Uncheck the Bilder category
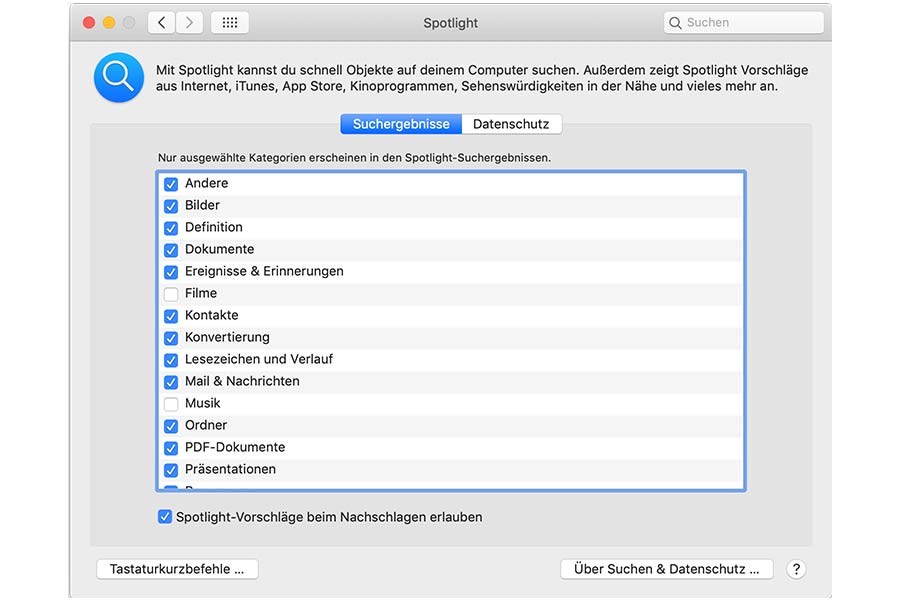Screen dimensions: 900x600 pyautogui.click(x=171, y=206)
